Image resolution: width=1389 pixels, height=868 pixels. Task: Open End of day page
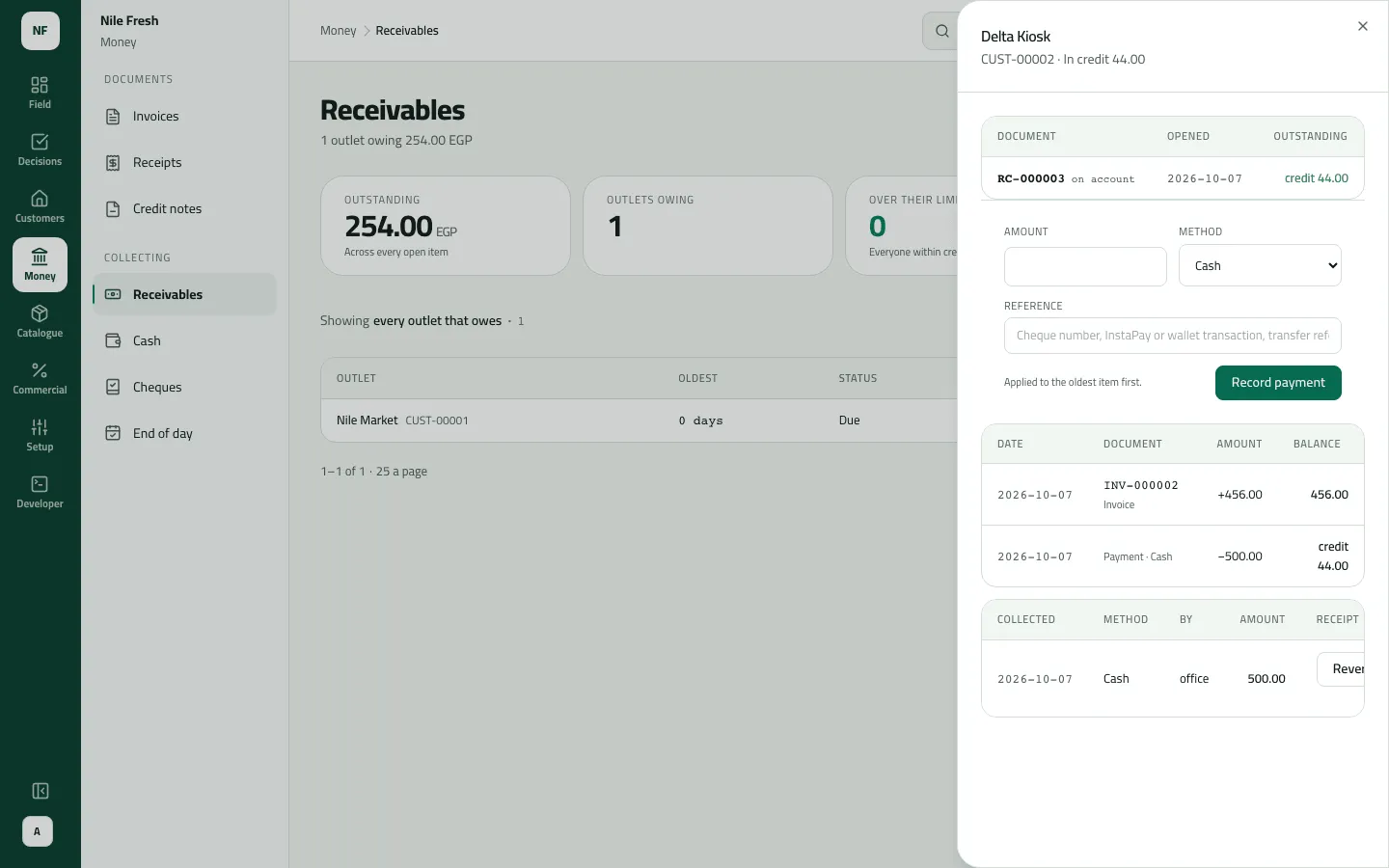(x=184, y=433)
